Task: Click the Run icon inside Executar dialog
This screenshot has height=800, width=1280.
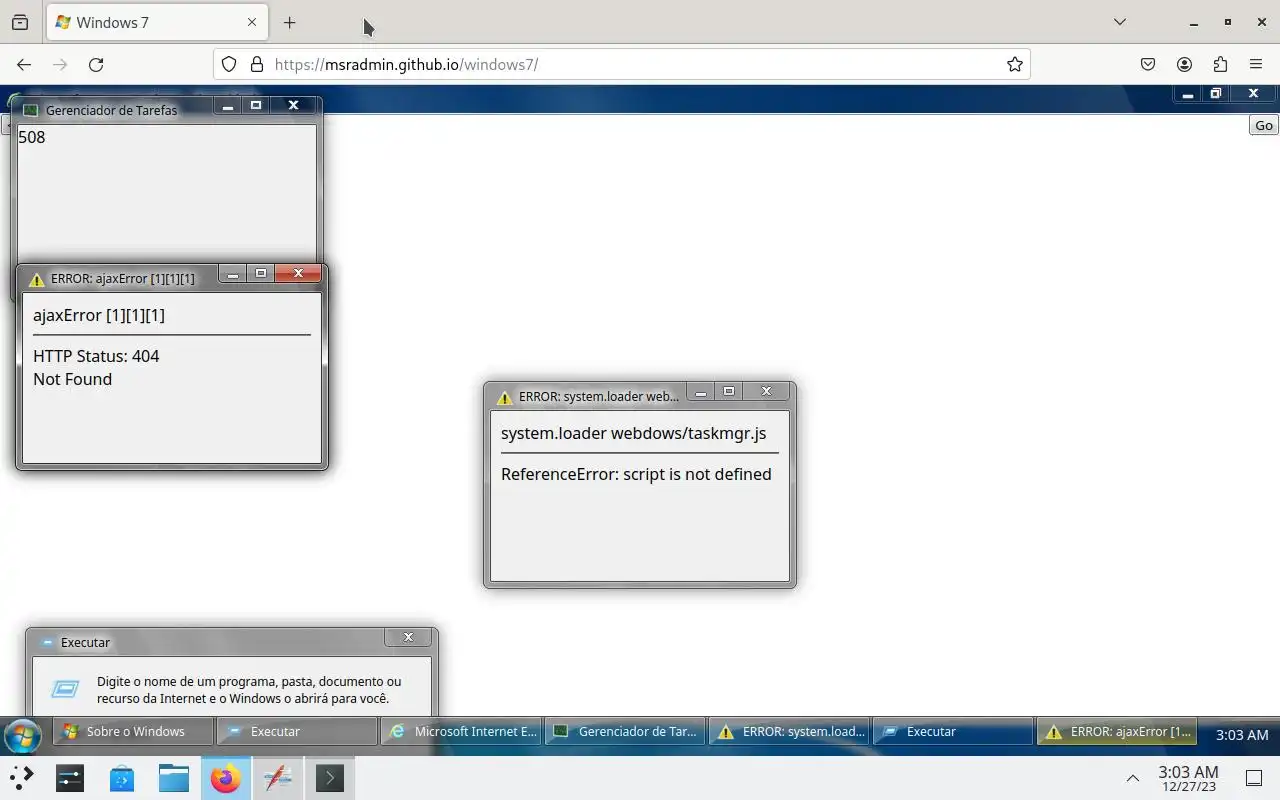Action: 65,689
